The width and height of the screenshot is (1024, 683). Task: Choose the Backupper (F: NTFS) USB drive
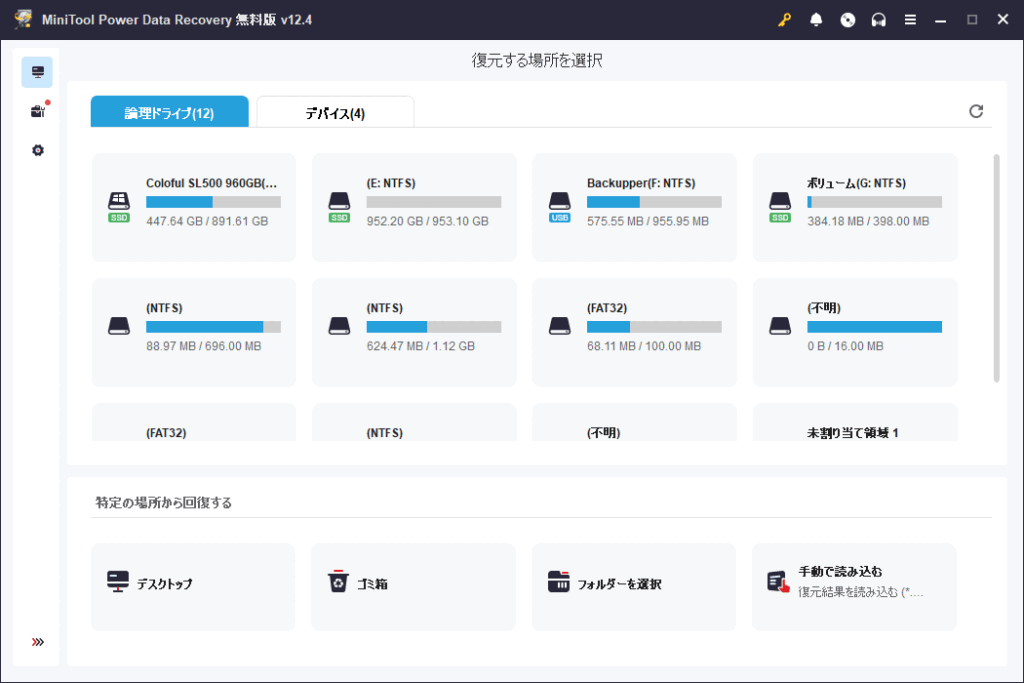pos(634,207)
